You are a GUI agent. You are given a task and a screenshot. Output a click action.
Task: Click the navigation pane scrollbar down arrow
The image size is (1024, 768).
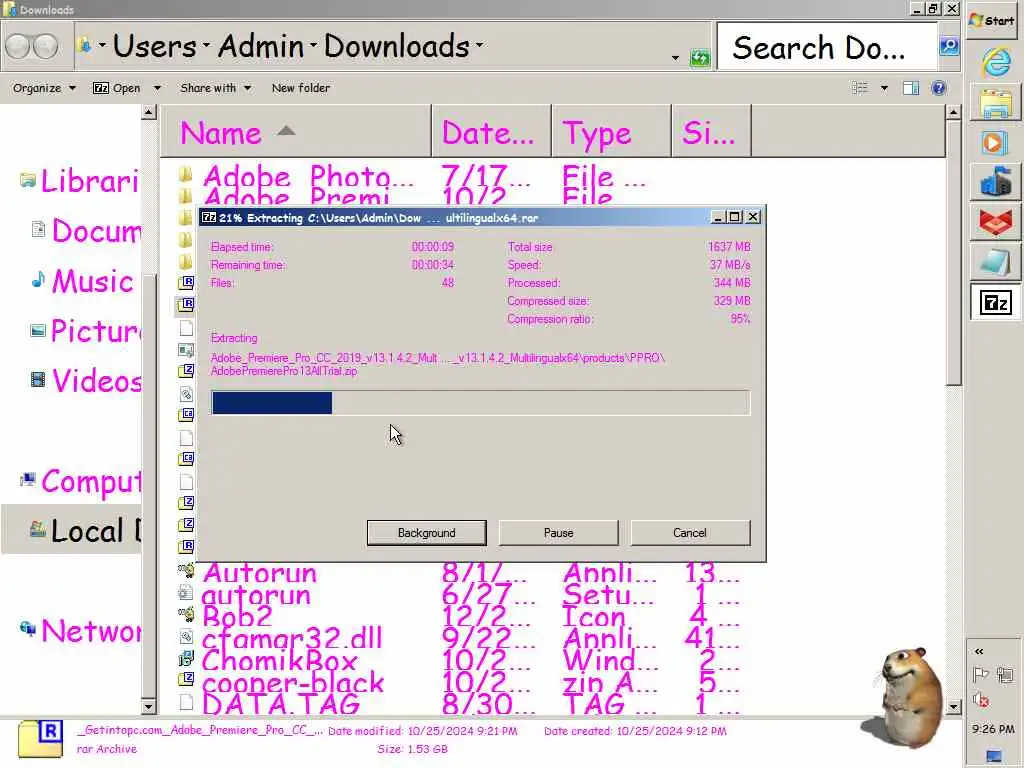[148, 707]
